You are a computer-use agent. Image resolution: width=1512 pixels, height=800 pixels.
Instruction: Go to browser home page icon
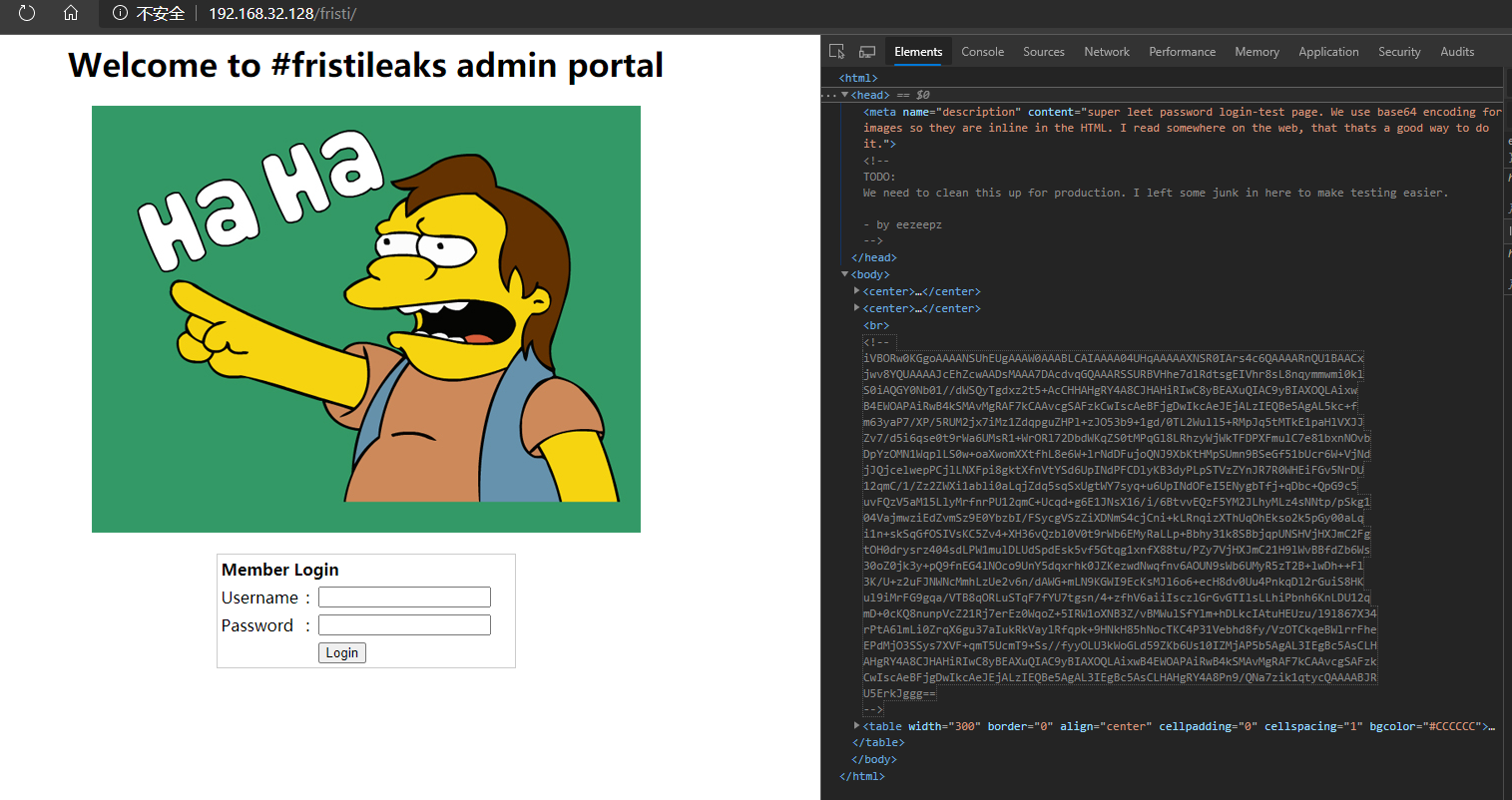[x=70, y=13]
